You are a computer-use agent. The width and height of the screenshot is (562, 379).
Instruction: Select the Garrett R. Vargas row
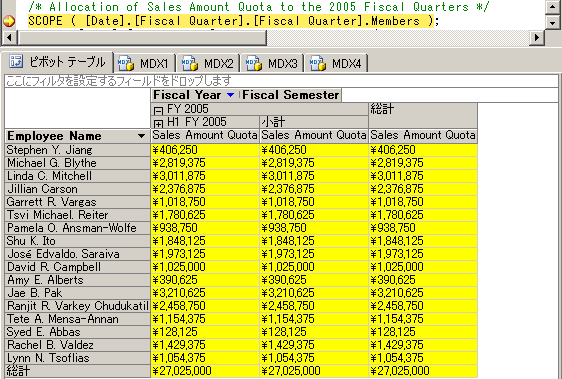click(x=77, y=202)
